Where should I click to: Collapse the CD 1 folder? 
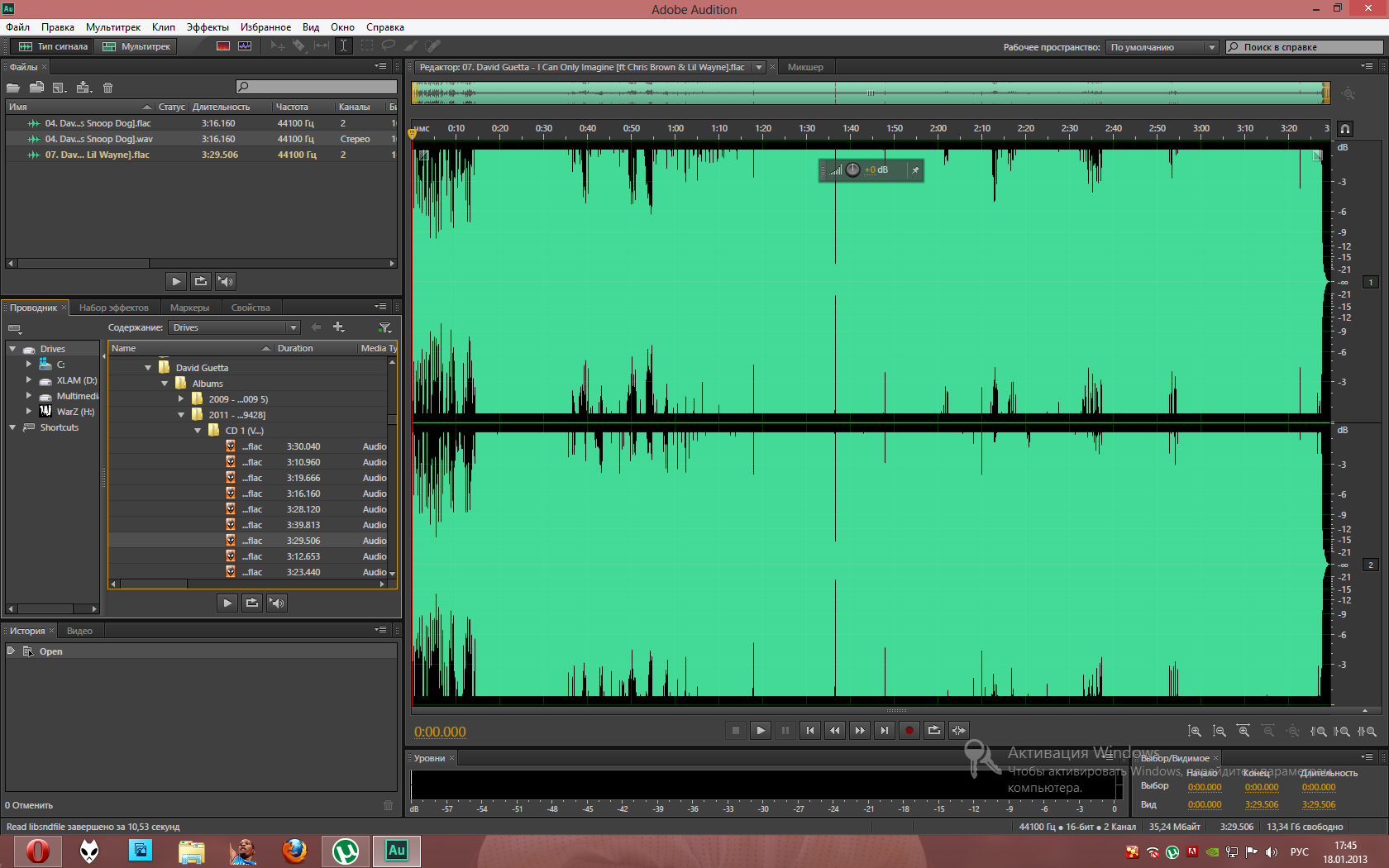[198, 431]
